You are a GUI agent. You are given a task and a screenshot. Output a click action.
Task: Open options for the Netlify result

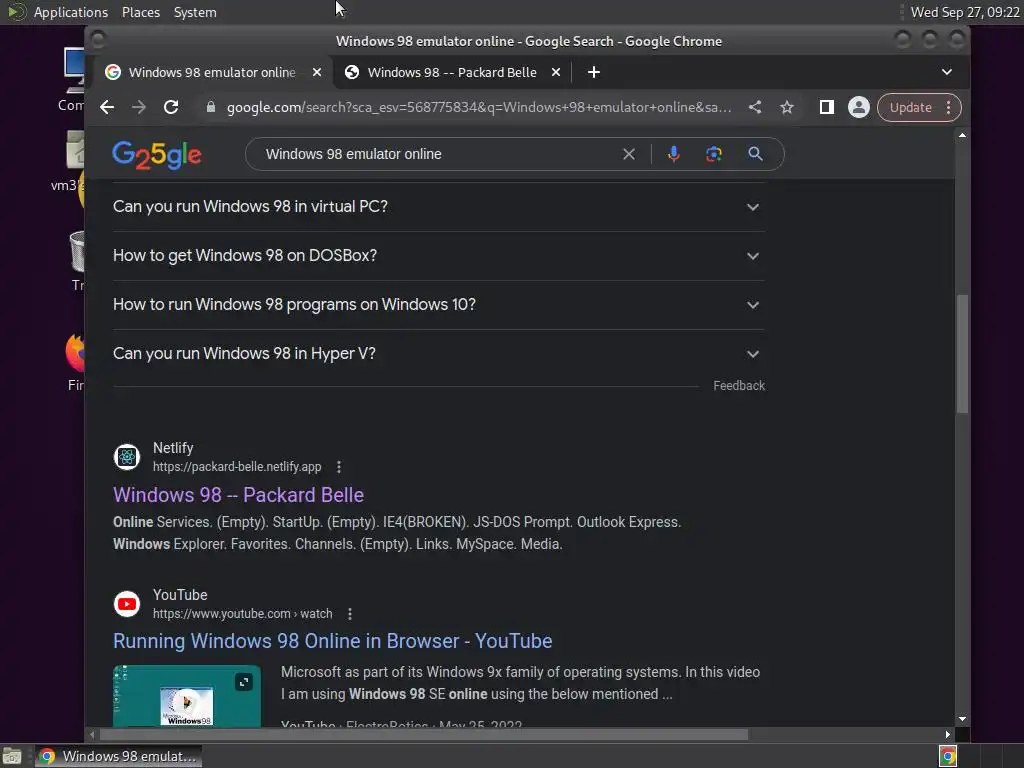tap(338, 467)
